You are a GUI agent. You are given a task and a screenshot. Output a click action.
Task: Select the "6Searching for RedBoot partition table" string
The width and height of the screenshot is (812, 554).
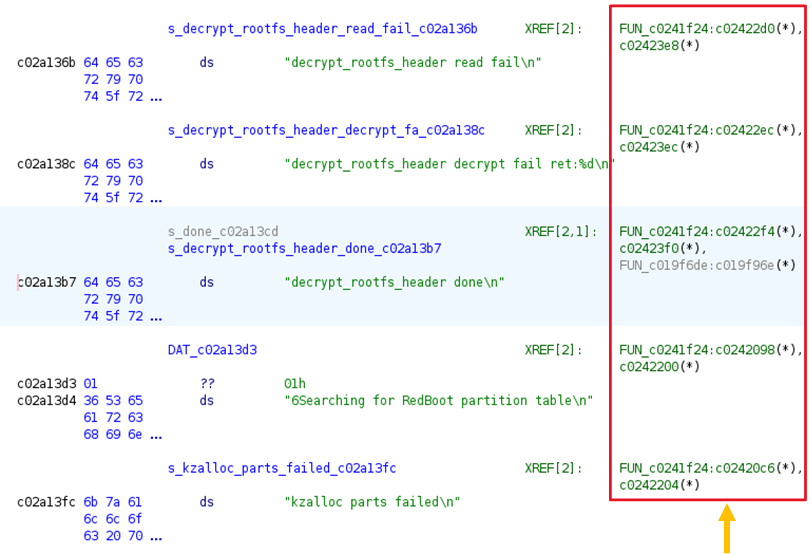click(438, 400)
